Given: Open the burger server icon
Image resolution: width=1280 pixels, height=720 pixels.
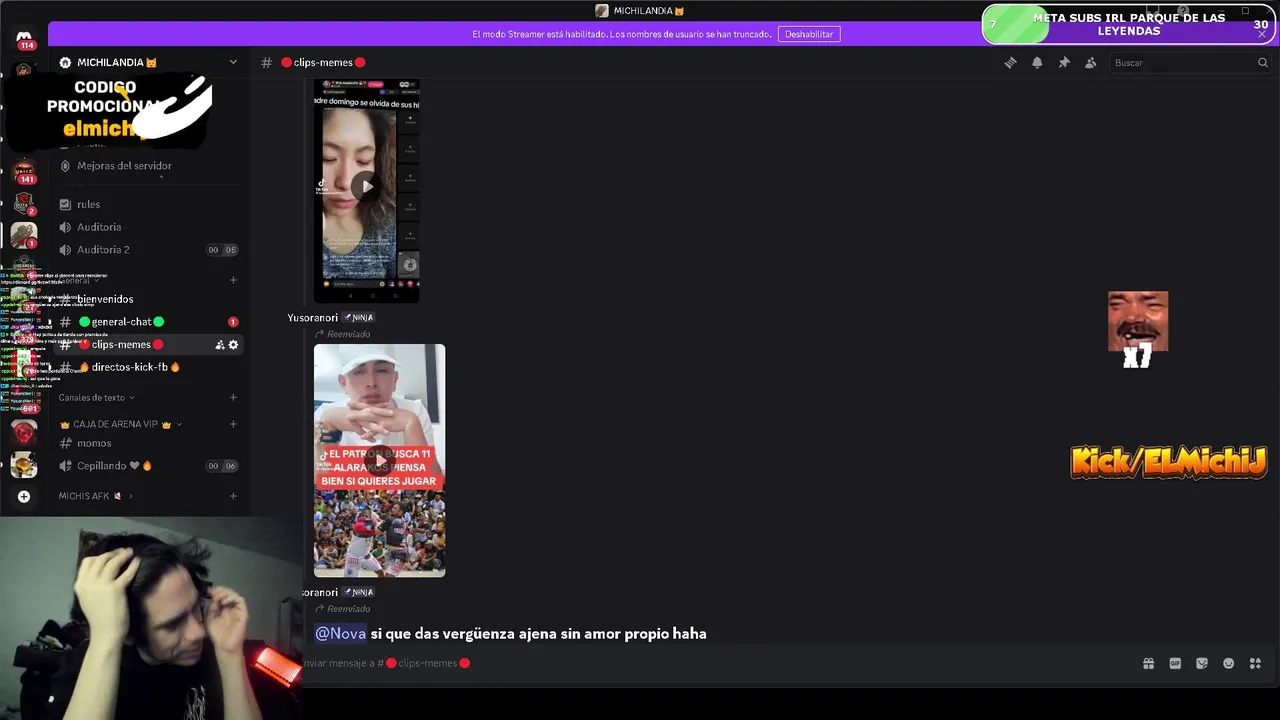Looking at the screenshot, I should point(24,464).
